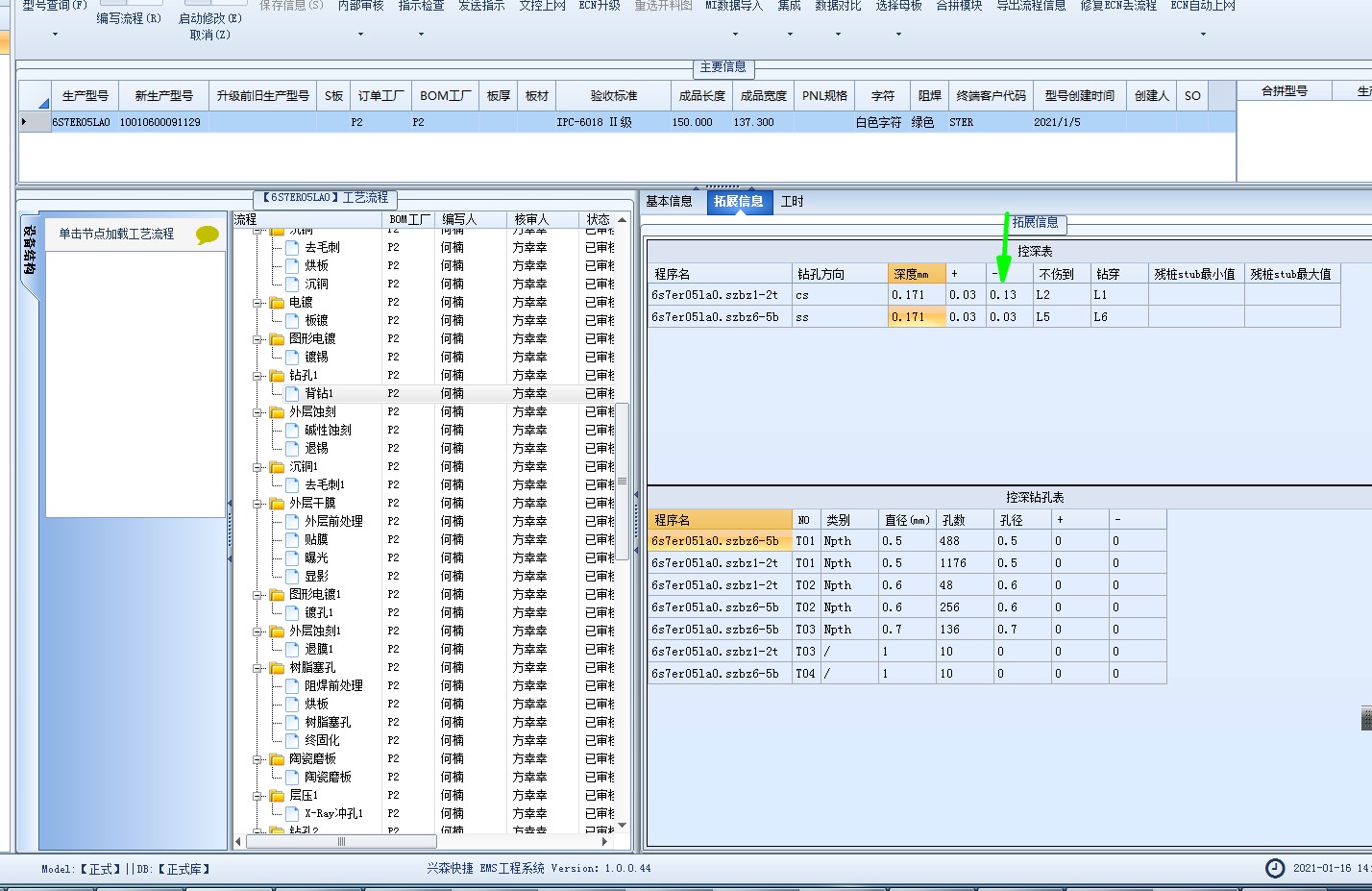Click the 程序名 header in 控深钻孔表

(720, 520)
